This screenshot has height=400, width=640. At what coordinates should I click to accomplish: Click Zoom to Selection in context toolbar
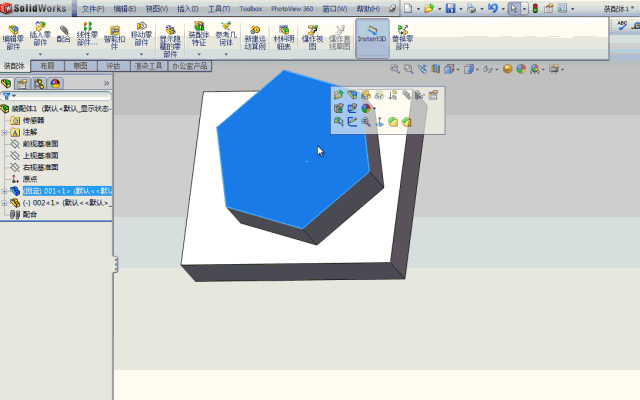click(366, 122)
